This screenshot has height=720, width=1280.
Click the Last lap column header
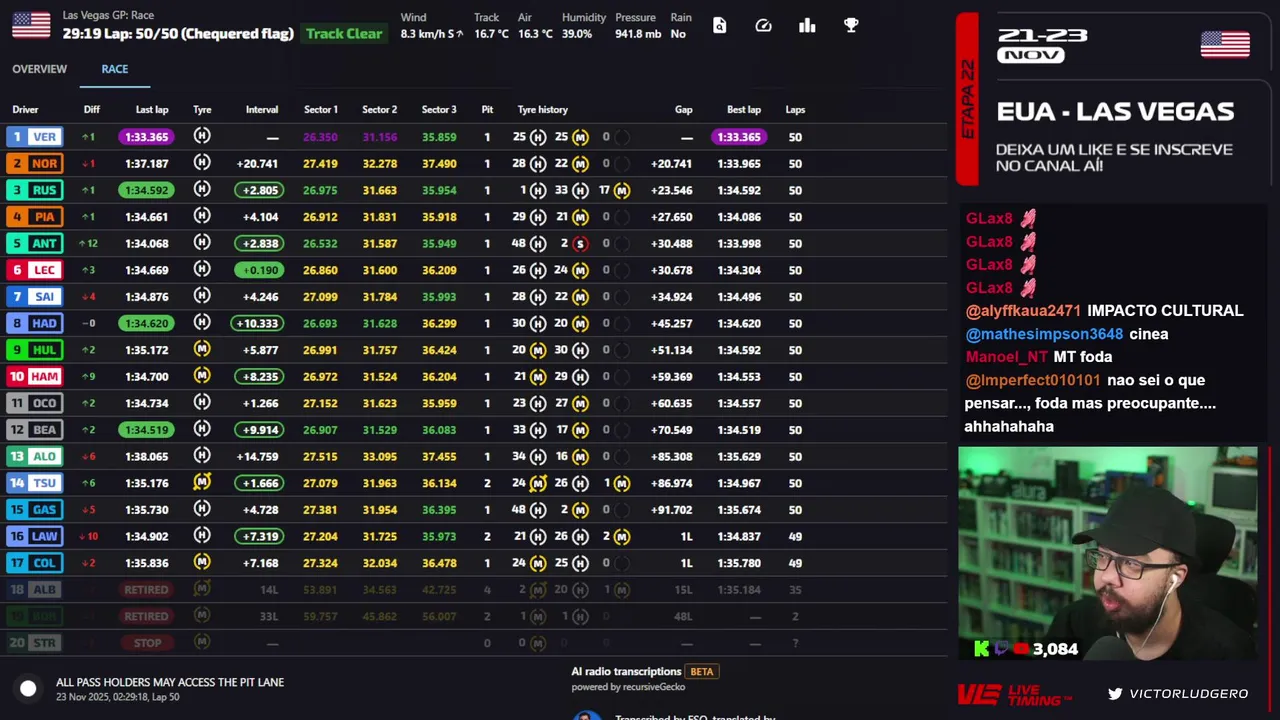(x=152, y=110)
